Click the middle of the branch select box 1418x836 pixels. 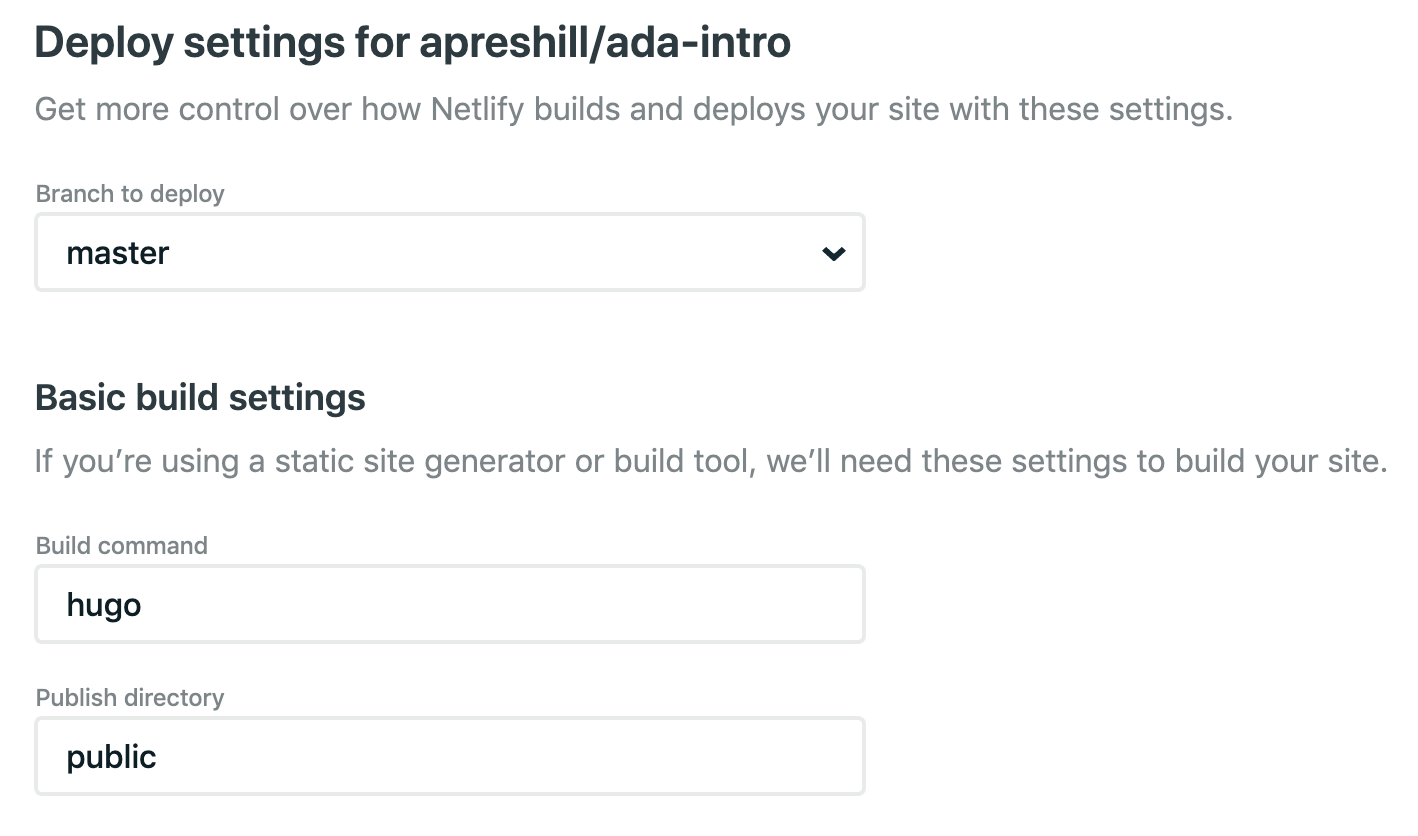click(x=450, y=253)
